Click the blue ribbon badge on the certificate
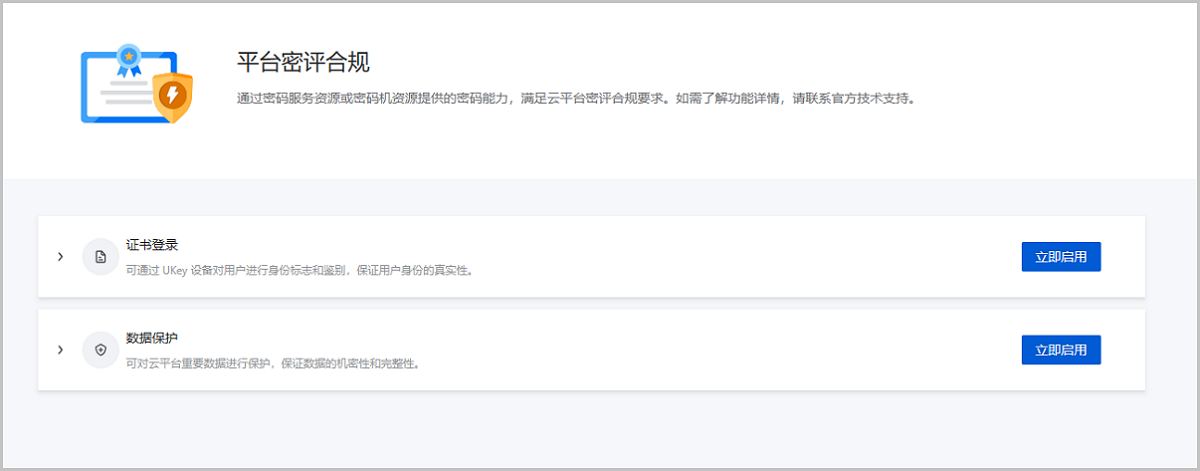The width and height of the screenshot is (1200, 471). point(126,58)
